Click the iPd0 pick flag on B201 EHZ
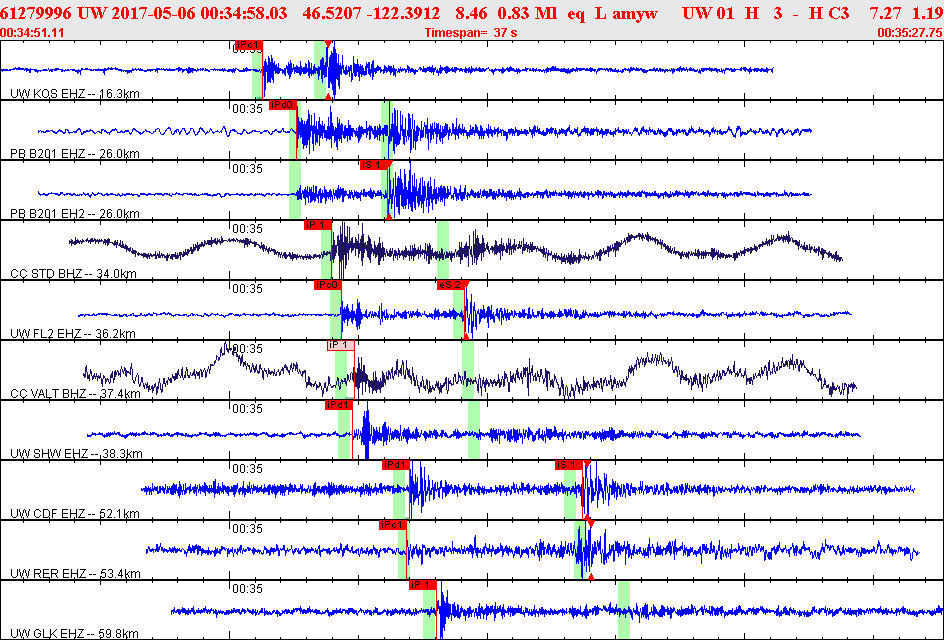 tap(283, 105)
